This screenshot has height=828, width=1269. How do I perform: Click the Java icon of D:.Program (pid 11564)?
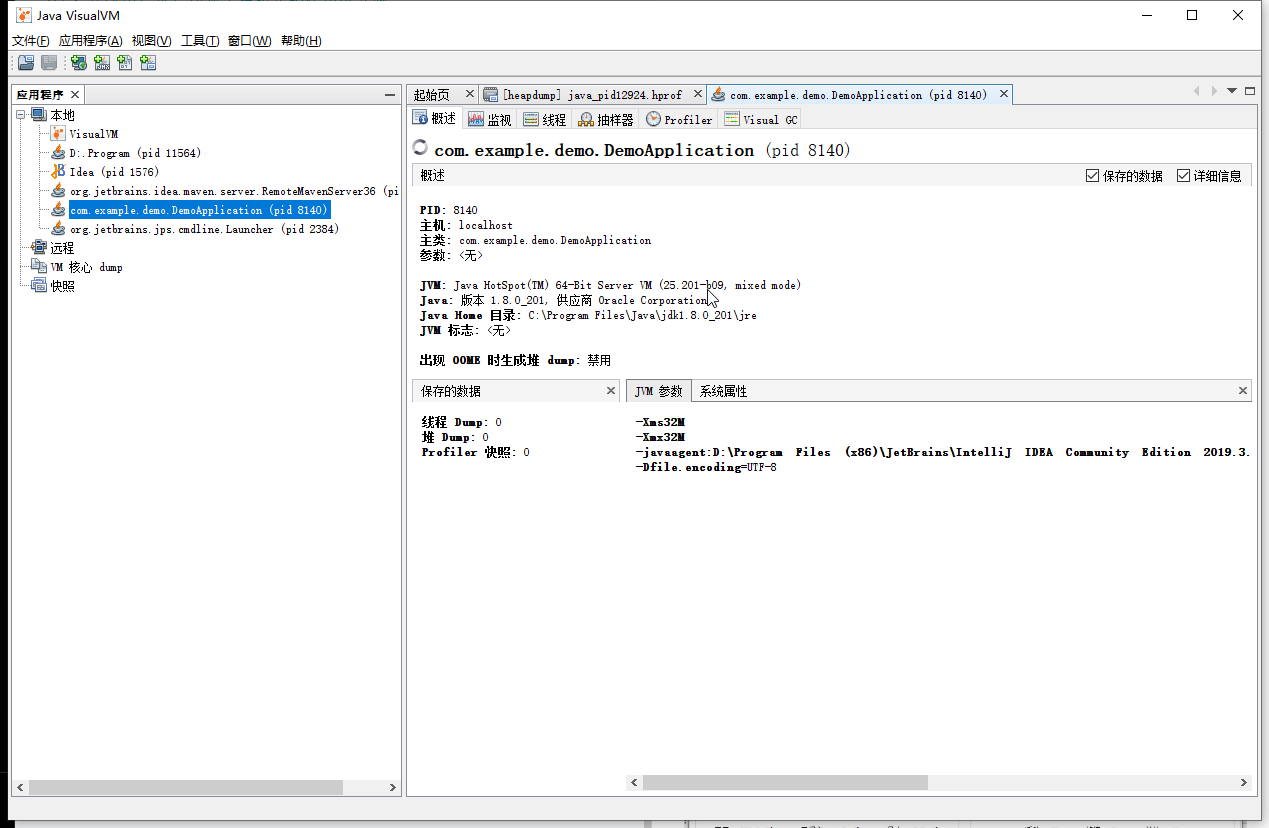(58, 153)
